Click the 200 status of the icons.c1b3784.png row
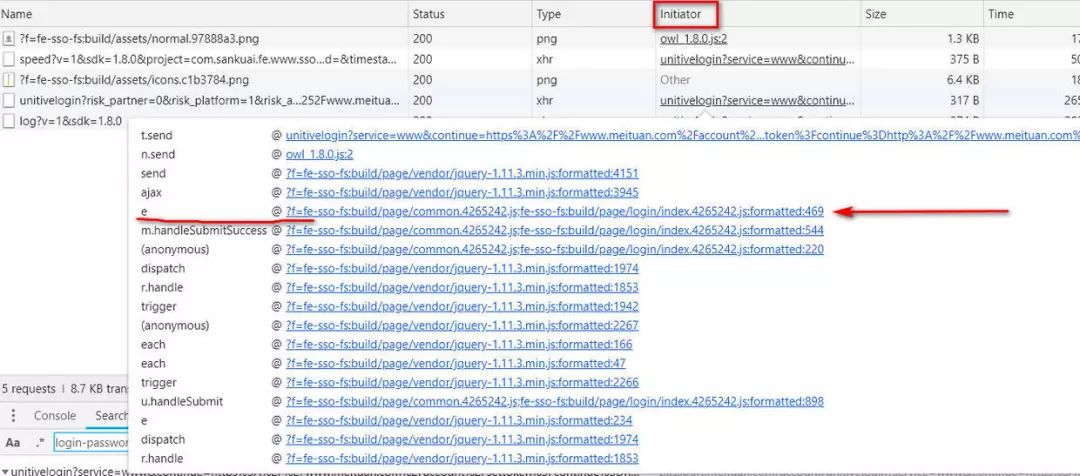 point(423,80)
